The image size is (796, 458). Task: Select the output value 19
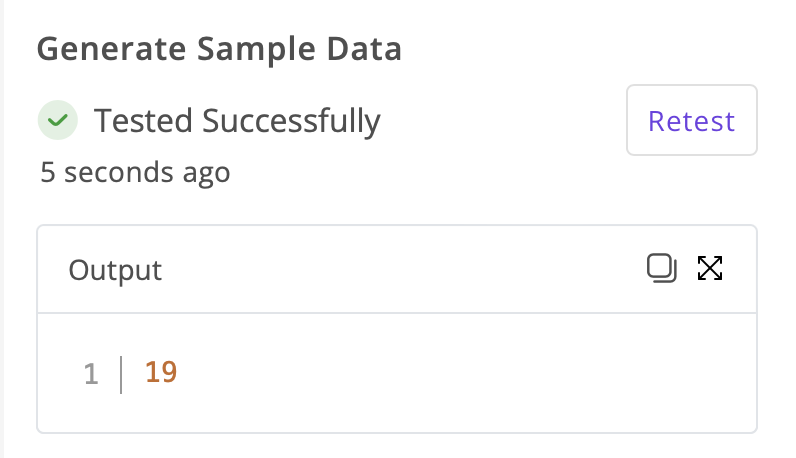tap(161, 372)
